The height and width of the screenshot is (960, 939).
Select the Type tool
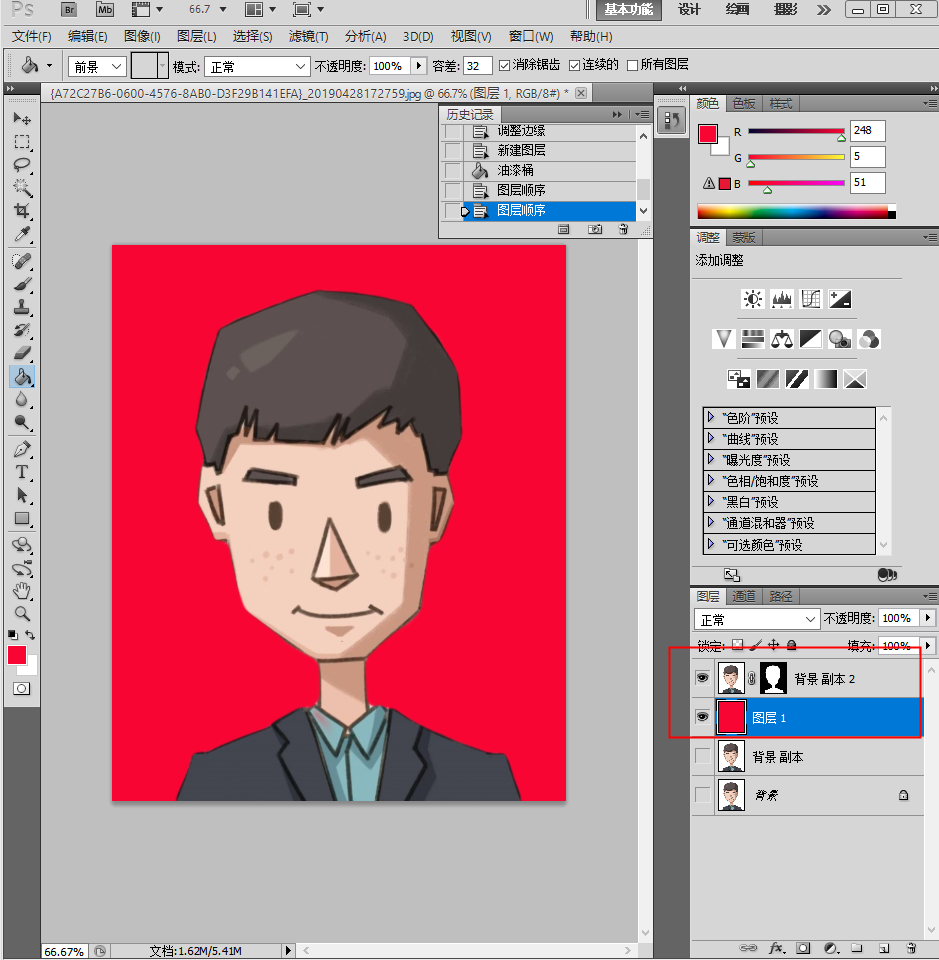tap(22, 472)
